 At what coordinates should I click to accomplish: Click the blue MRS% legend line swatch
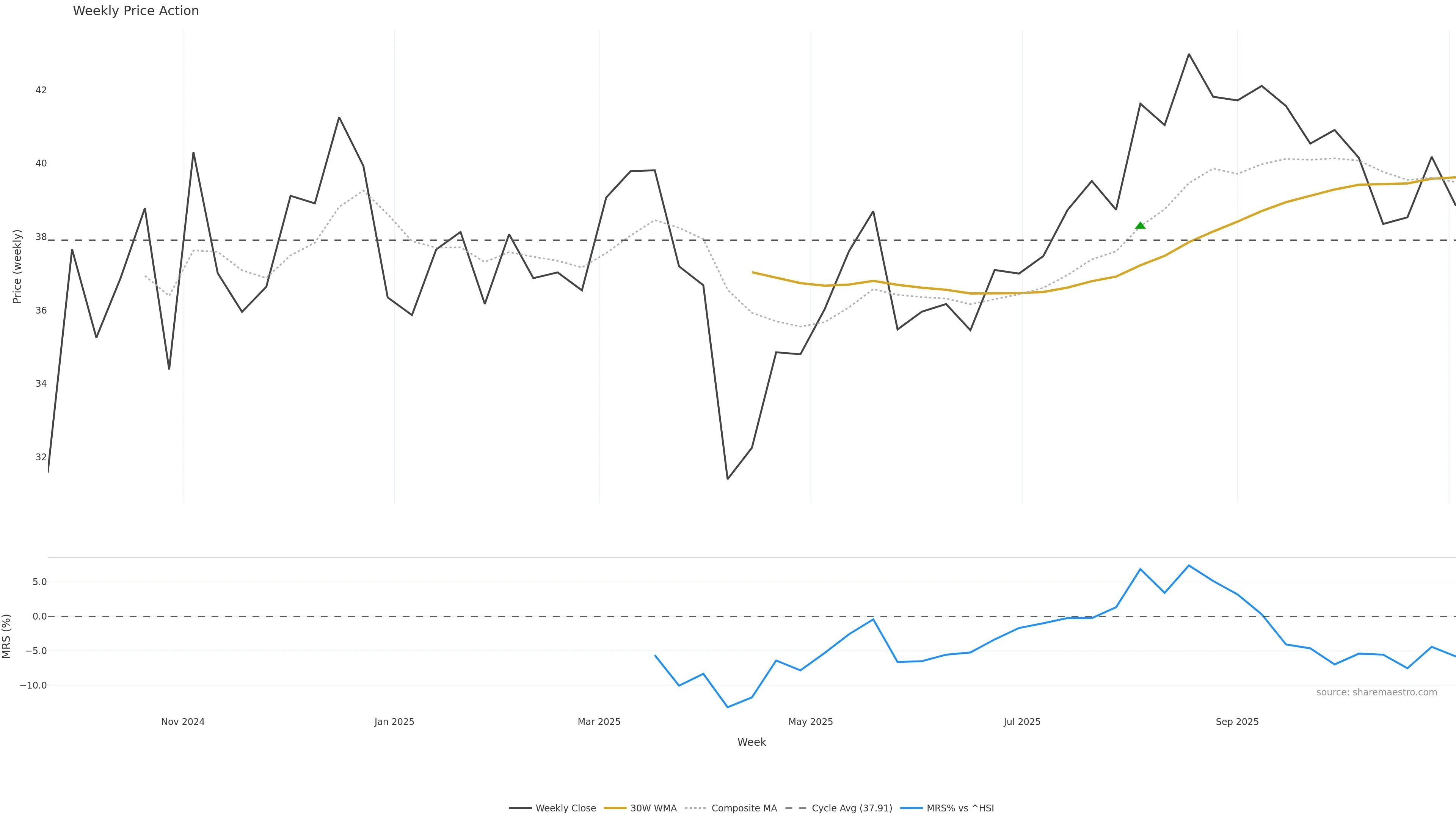(x=911, y=808)
